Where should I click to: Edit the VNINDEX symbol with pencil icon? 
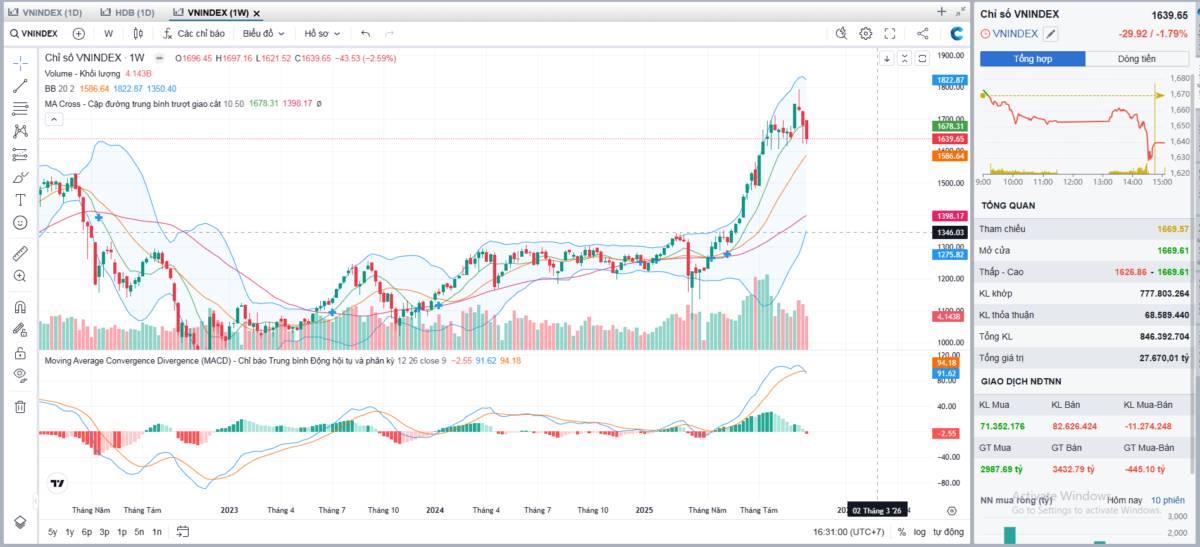click(1051, 33)
